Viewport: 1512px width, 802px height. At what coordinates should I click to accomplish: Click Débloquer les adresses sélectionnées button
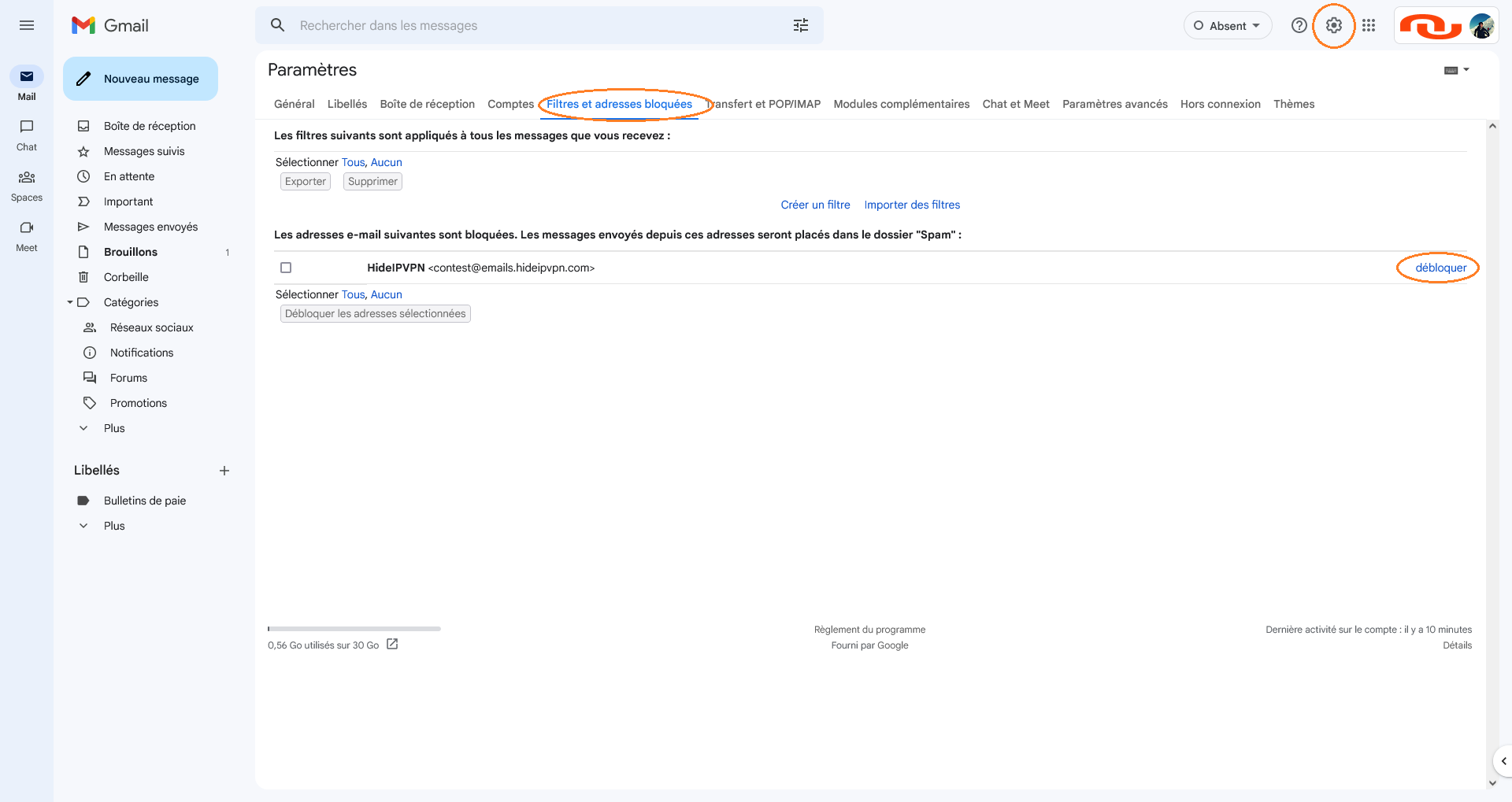376,313
